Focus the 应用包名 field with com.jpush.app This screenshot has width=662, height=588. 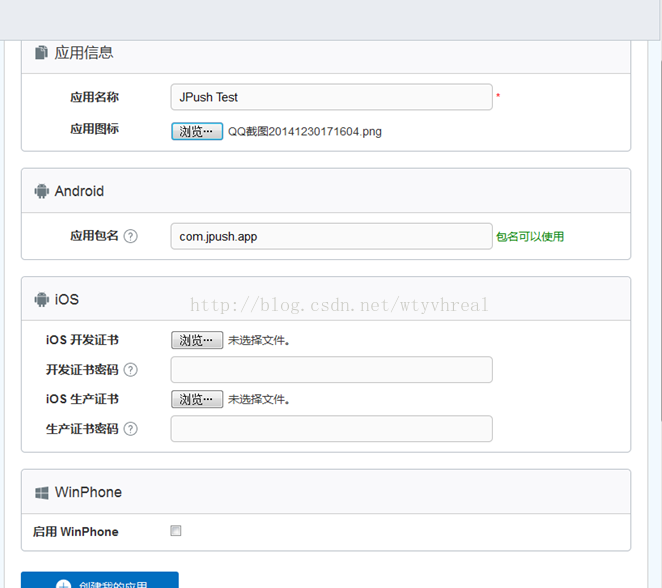point(331,236)
